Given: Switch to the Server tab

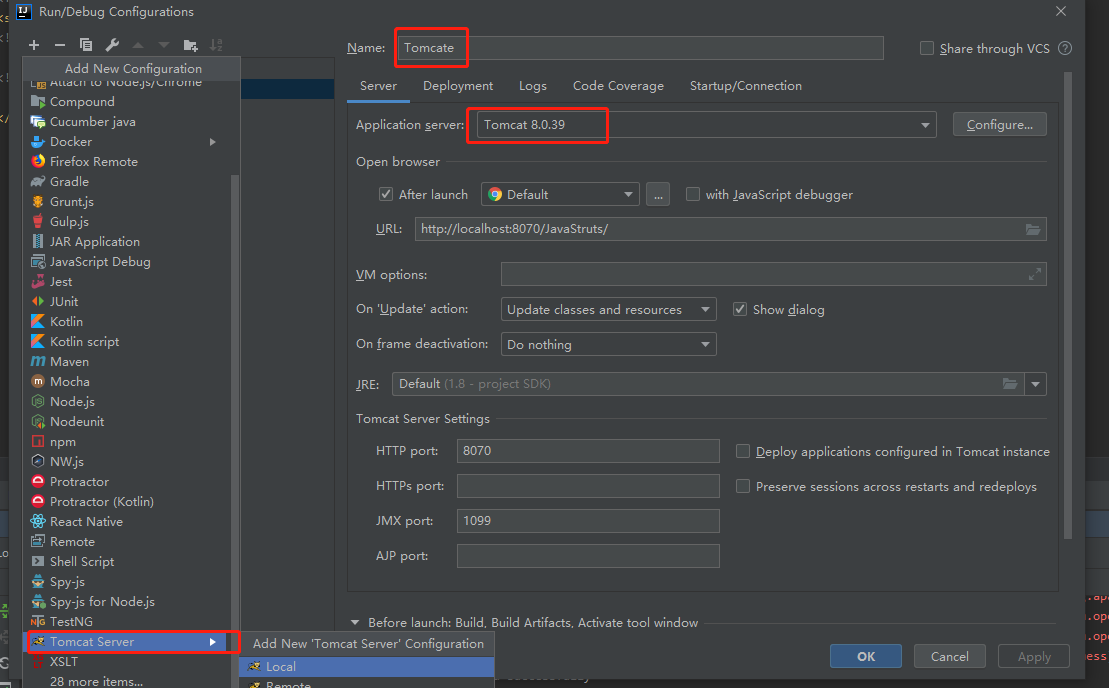Looking at the screenshot, I should coord(378,86).
